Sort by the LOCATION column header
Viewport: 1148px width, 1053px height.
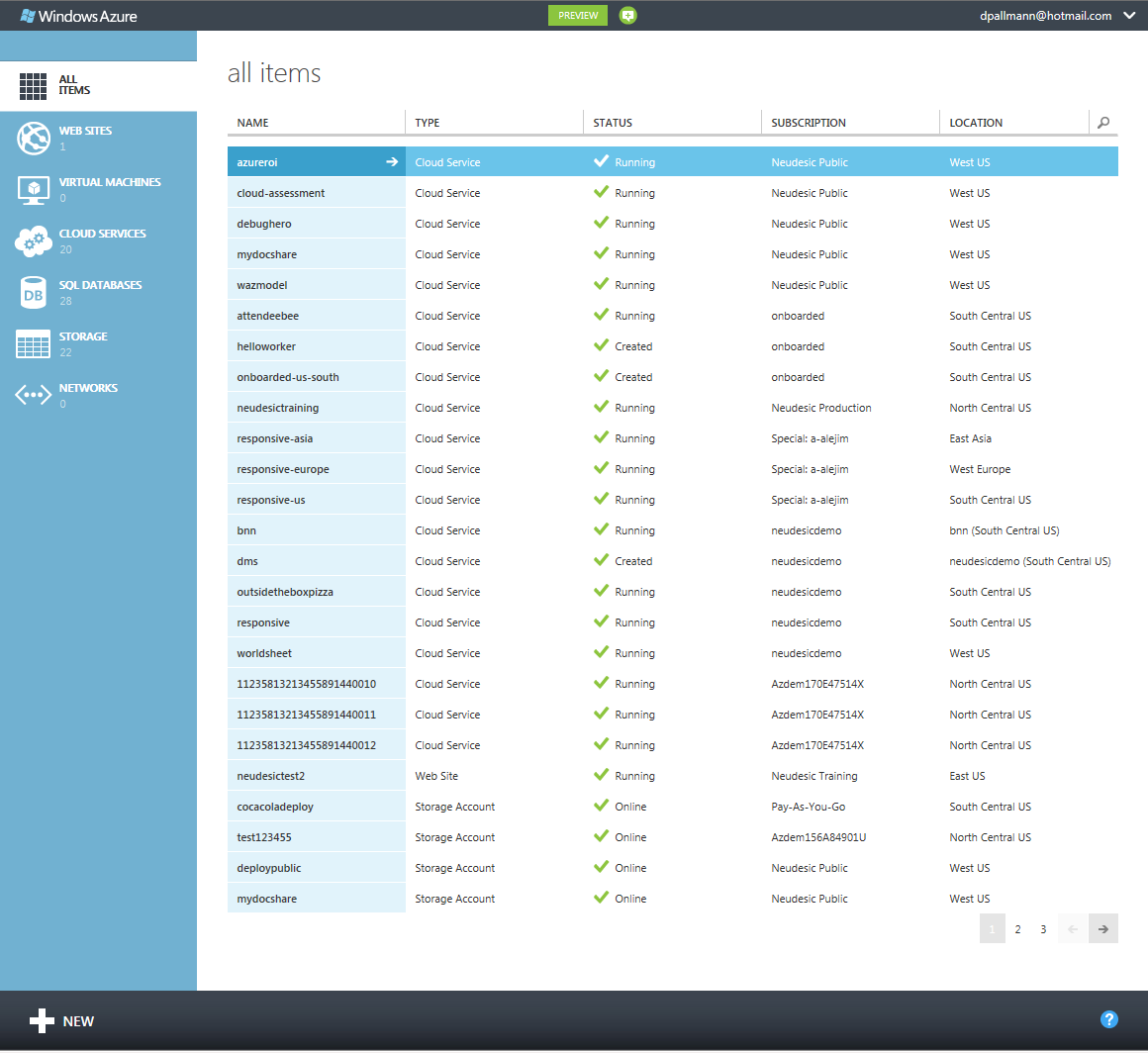click(x=976, y=123)
